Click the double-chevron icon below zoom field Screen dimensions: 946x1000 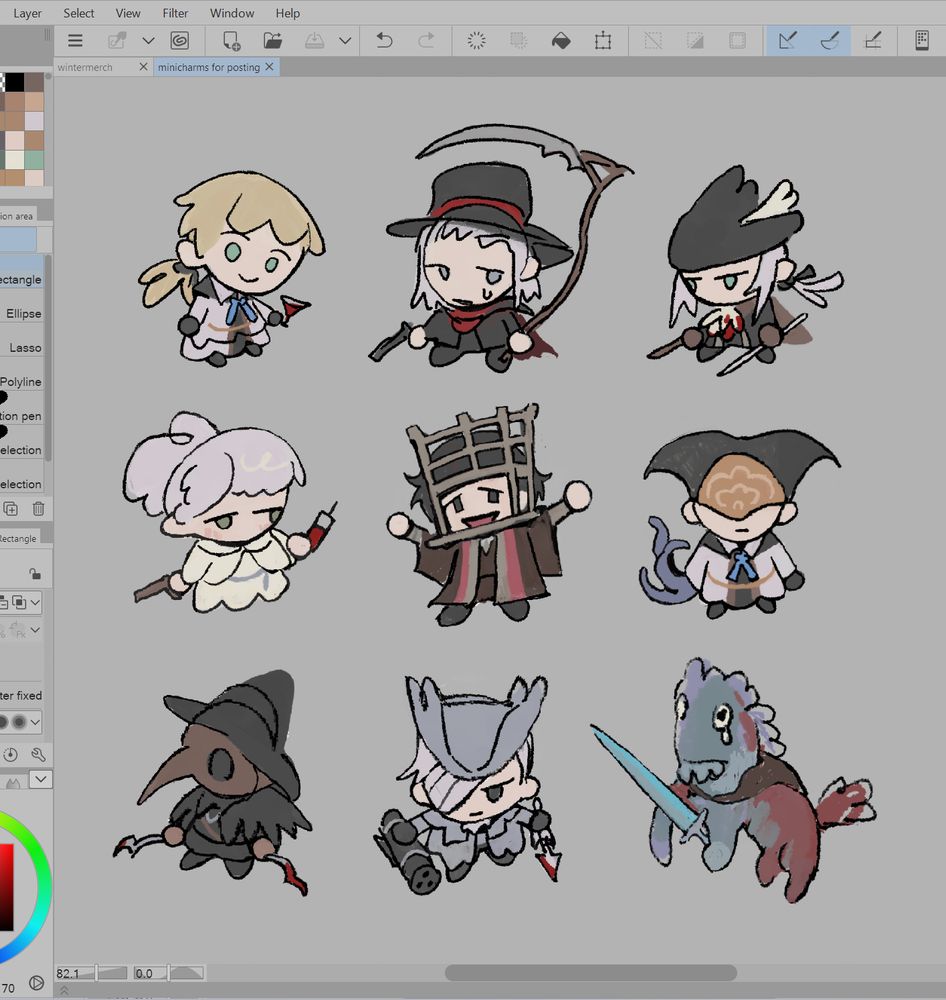64,990
